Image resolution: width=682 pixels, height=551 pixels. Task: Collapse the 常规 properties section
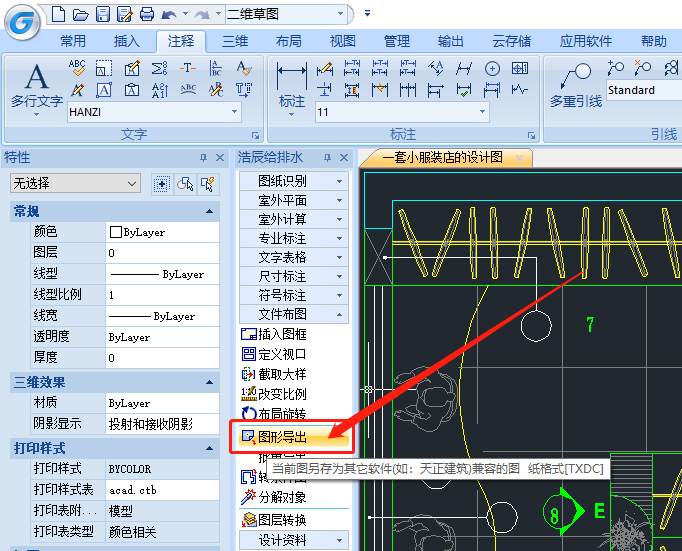[209, 211]
